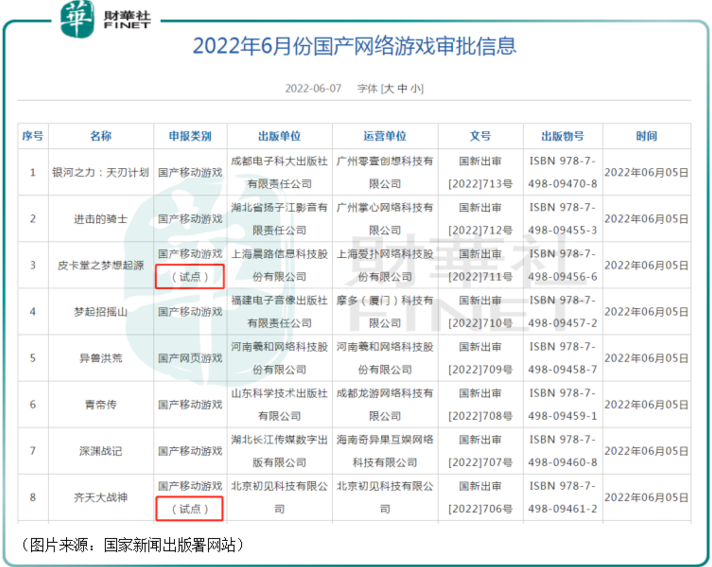Select 国产网页游戏 category for 异兽洪荒

(x=190, y=357)
